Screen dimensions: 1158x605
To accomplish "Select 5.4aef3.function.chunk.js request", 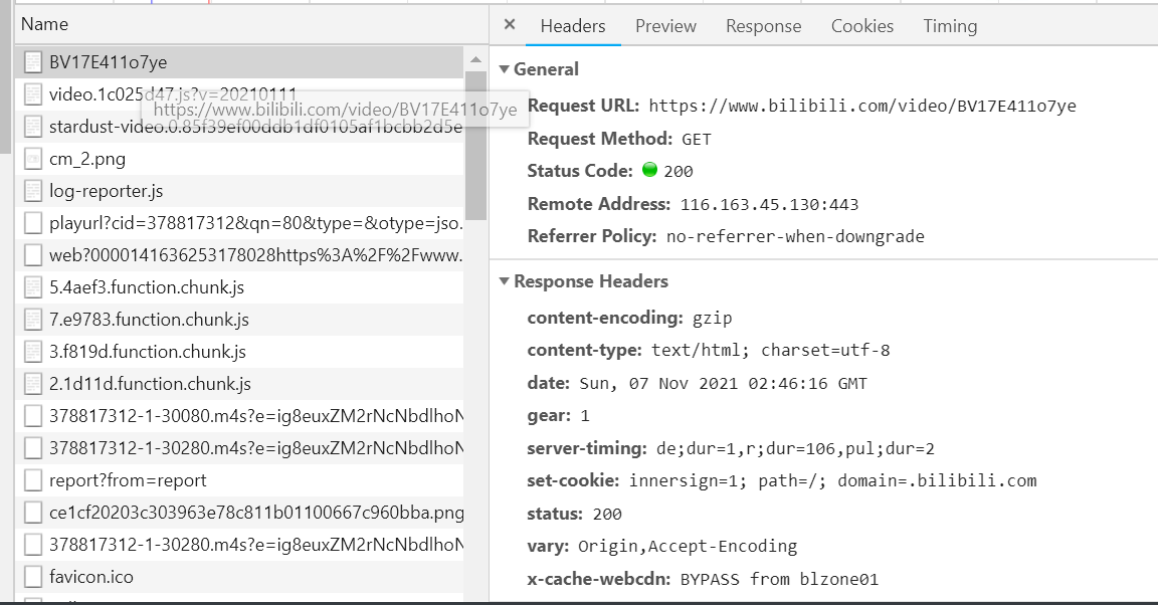I will 239,287.
